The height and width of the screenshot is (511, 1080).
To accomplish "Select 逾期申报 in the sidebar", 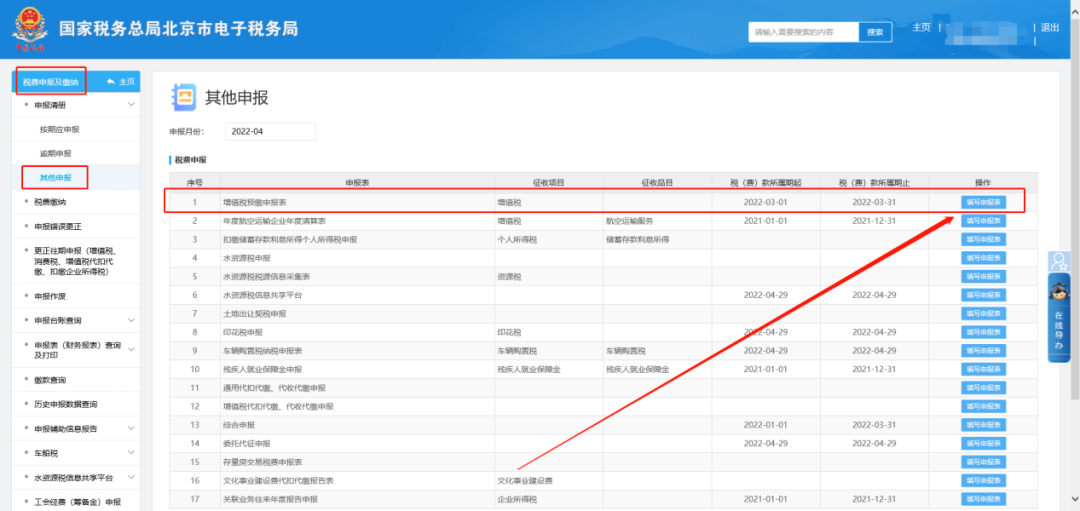I will click(x=56, y=153).
